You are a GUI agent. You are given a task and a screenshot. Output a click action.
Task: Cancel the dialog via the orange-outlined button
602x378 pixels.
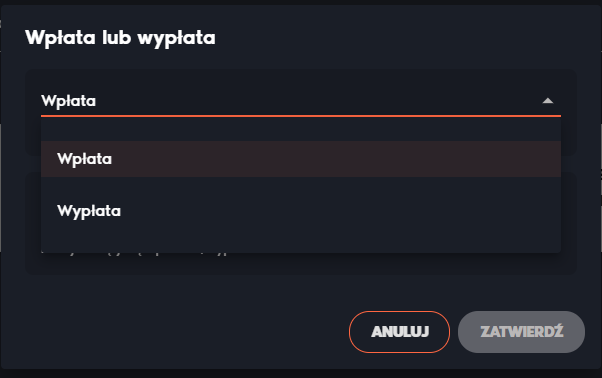[399, 332]
